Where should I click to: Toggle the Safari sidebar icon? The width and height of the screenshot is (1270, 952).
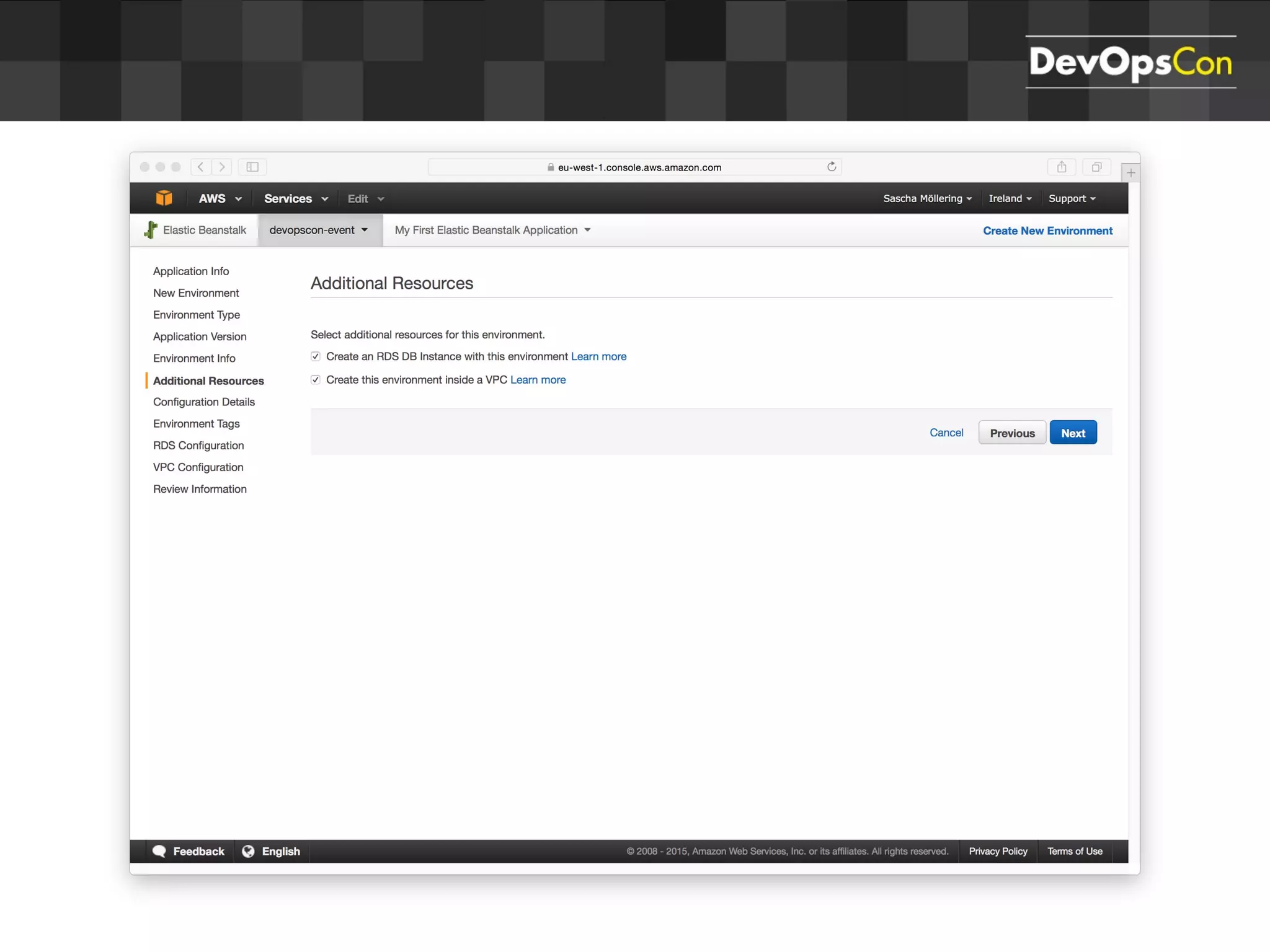pos(252,167)
